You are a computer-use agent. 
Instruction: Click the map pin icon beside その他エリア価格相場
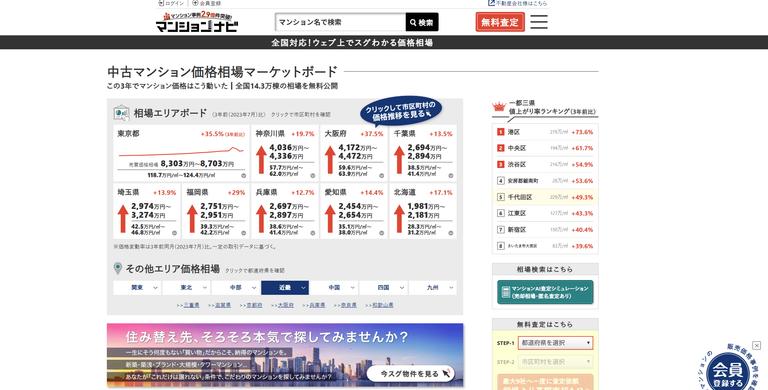coord(118,268)
